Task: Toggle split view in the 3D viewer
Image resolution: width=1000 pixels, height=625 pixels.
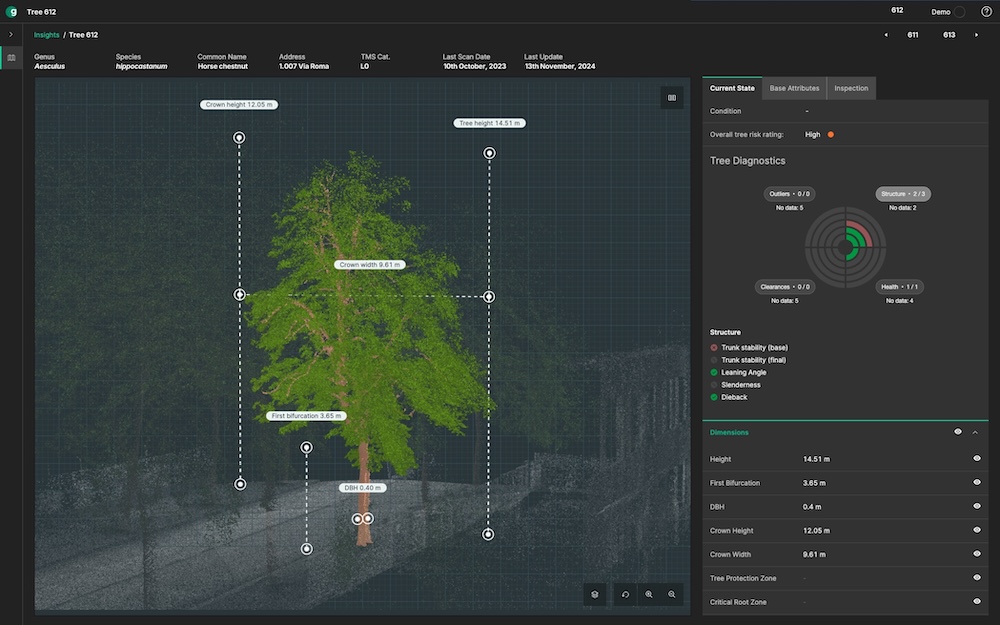Action: pyautogui.click(x=672, y=98)
